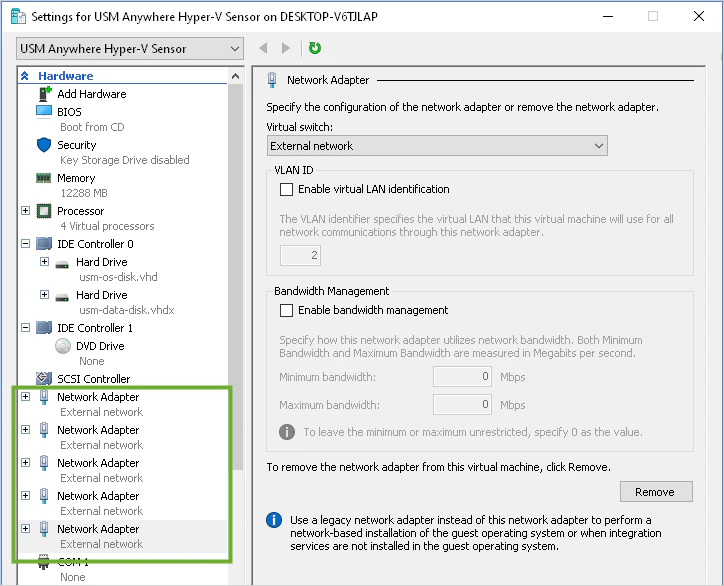The width and height of the screenshot is (724, 586).
Task: Click the green refresh icon in the toolbar
Action: 314,48
